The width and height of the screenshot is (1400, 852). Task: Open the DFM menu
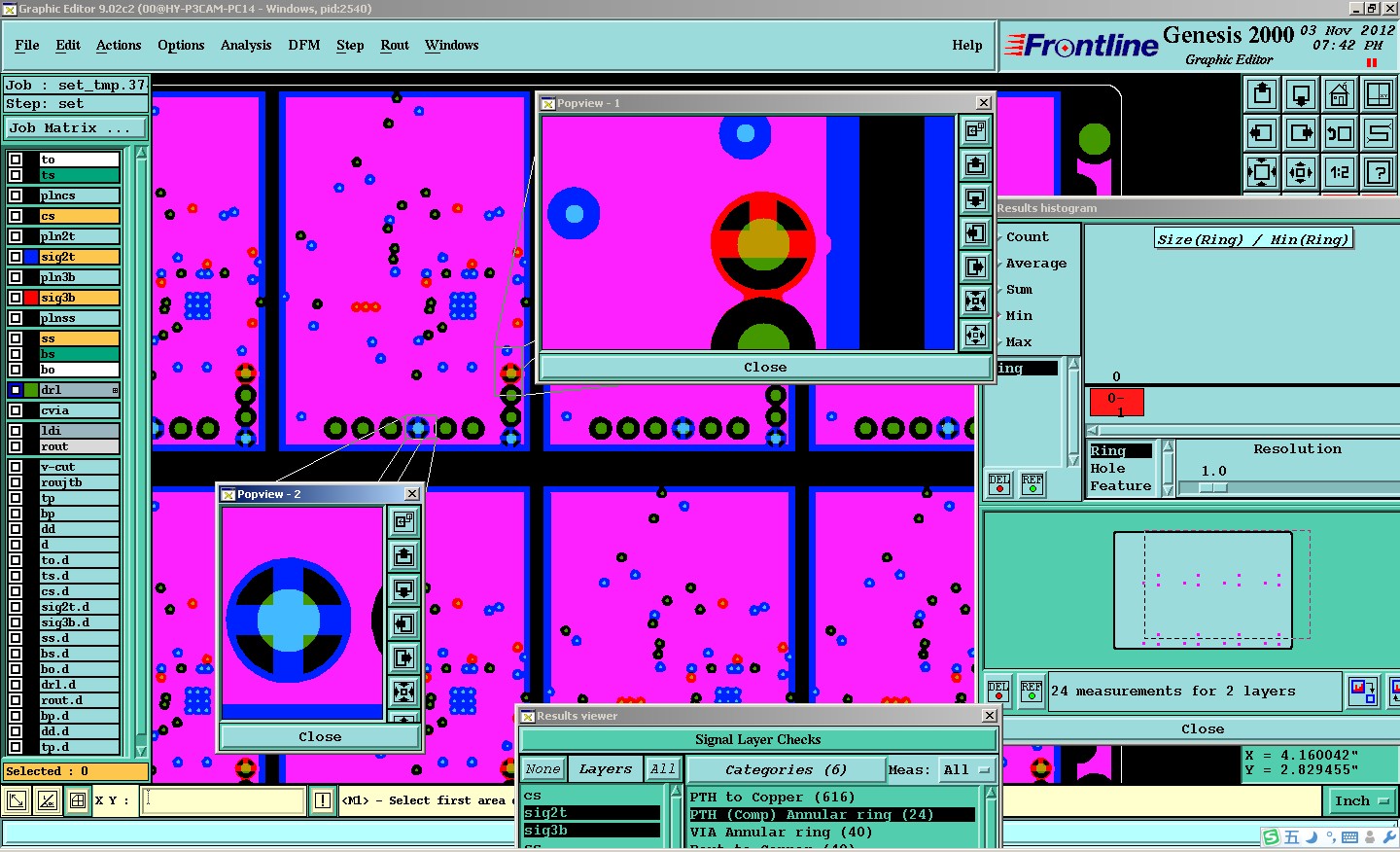tap(304, 45)
